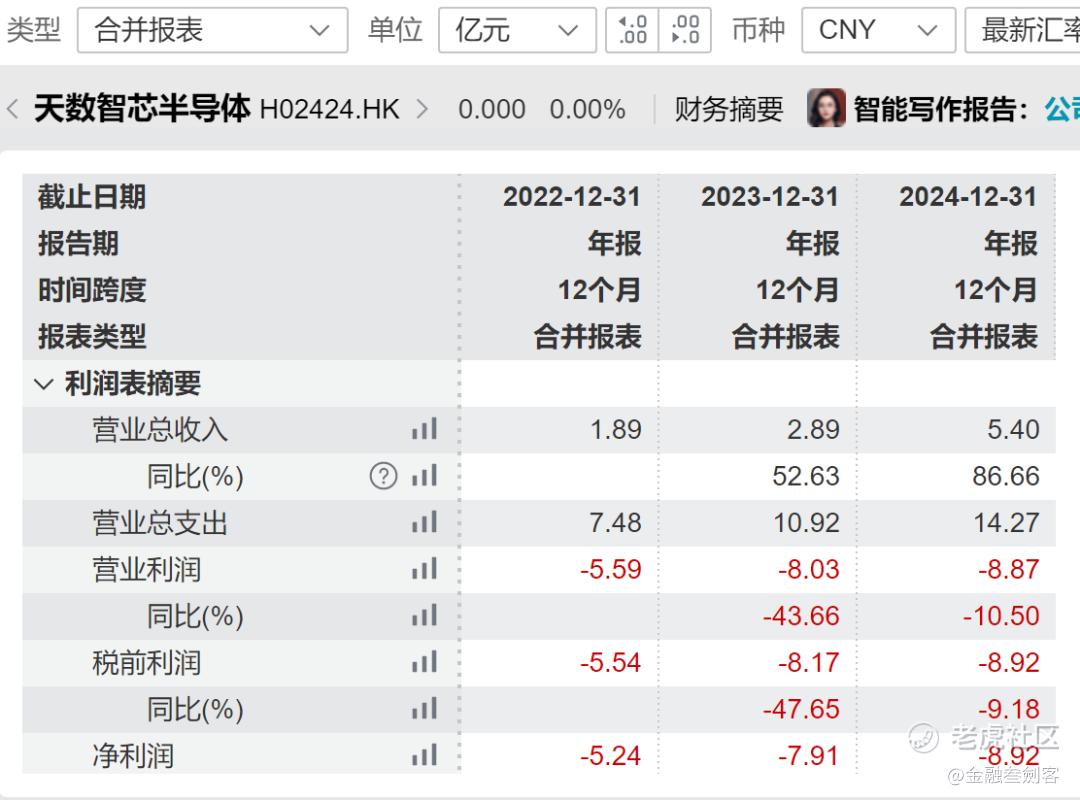The height and width of the screenshot is (800, 1080).
Task: Click the 财务摘要 tab
Action: click(x=729, y=109)
